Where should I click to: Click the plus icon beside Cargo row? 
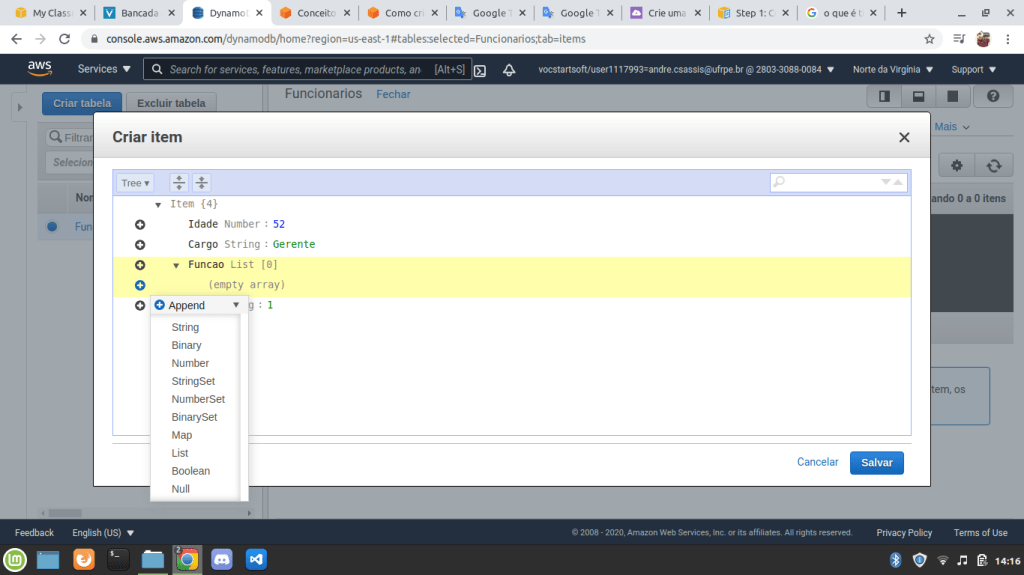[x=140, y=244]
